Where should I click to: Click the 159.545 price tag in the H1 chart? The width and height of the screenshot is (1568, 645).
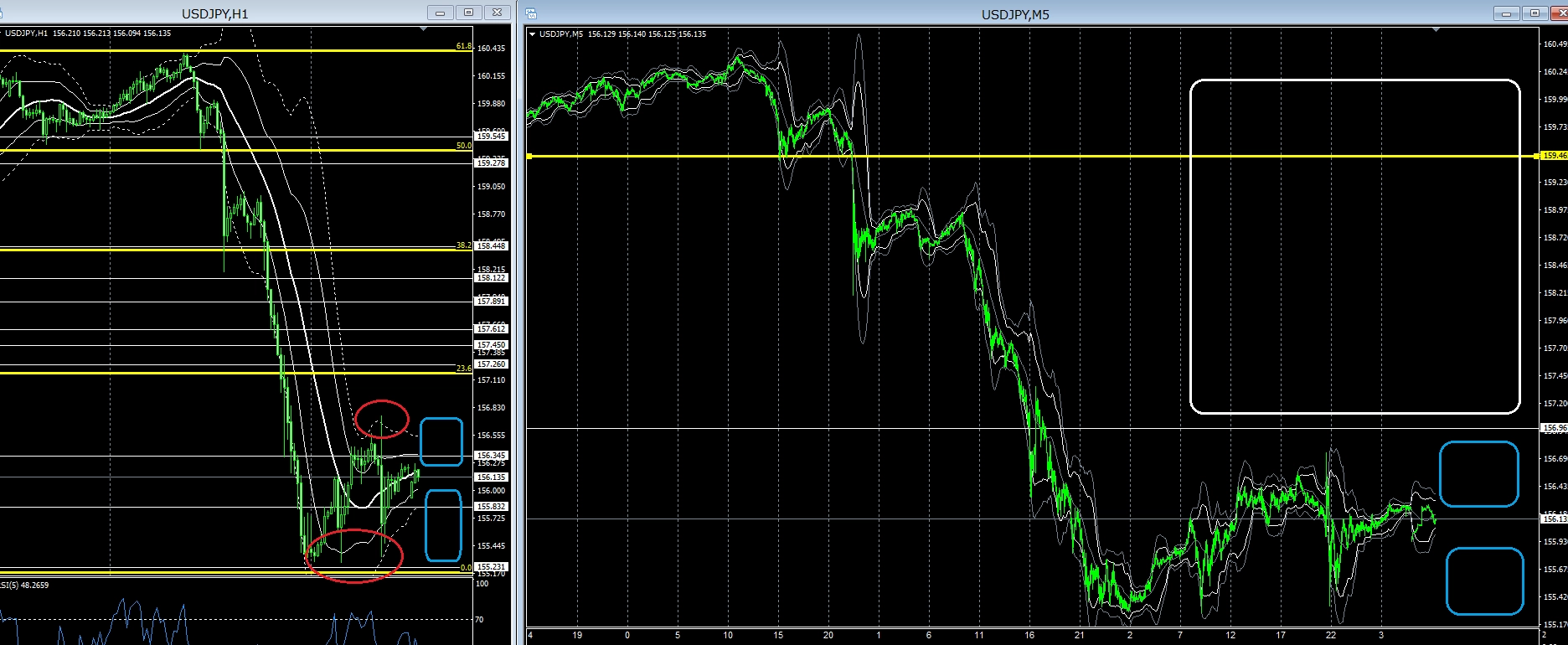pos(492,137)
